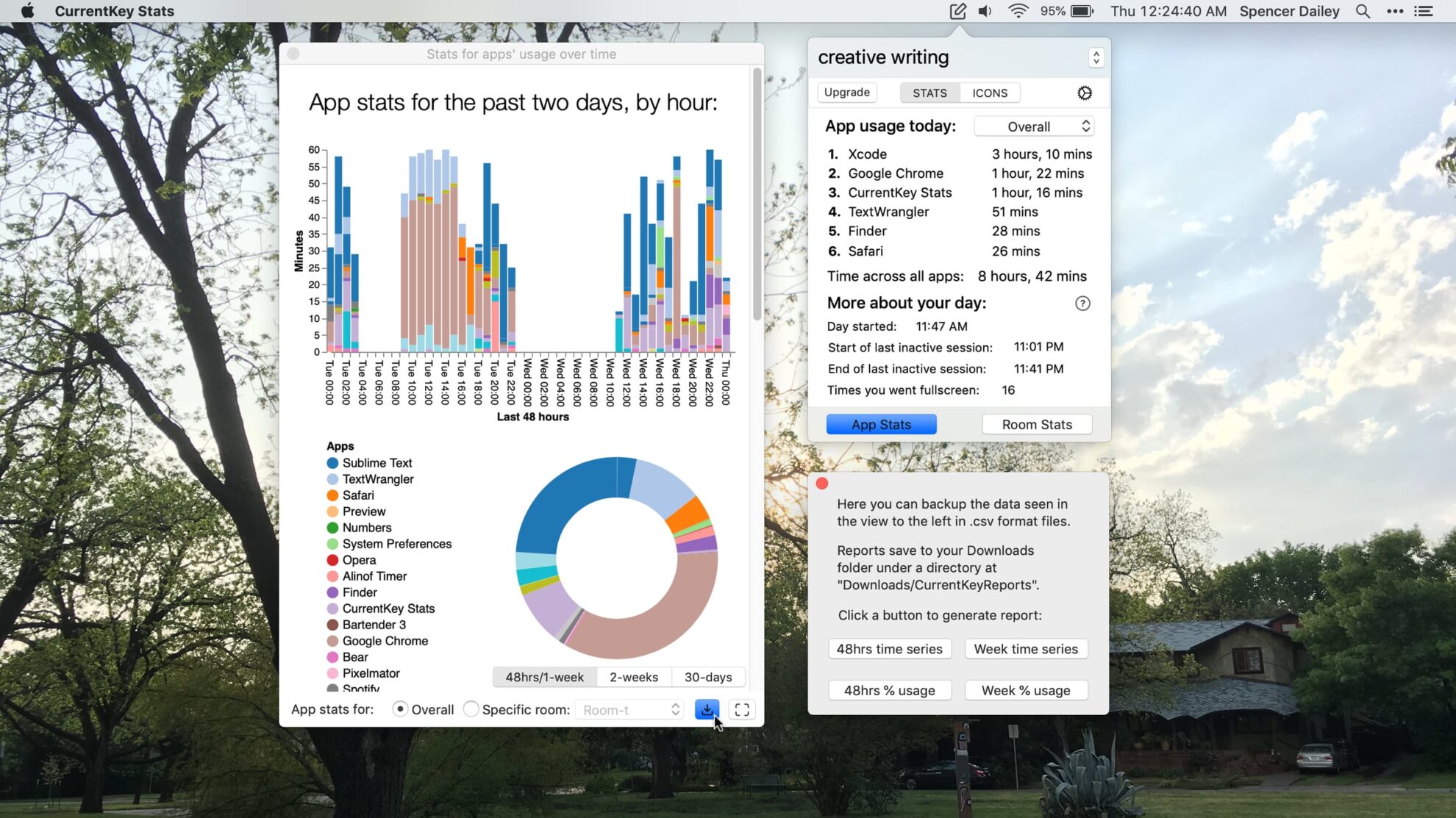The height and width of the screenshot is (818, 1456).
Task: Click the CurrentKey pencil icon in menu bar
Action: click(957, 11)
